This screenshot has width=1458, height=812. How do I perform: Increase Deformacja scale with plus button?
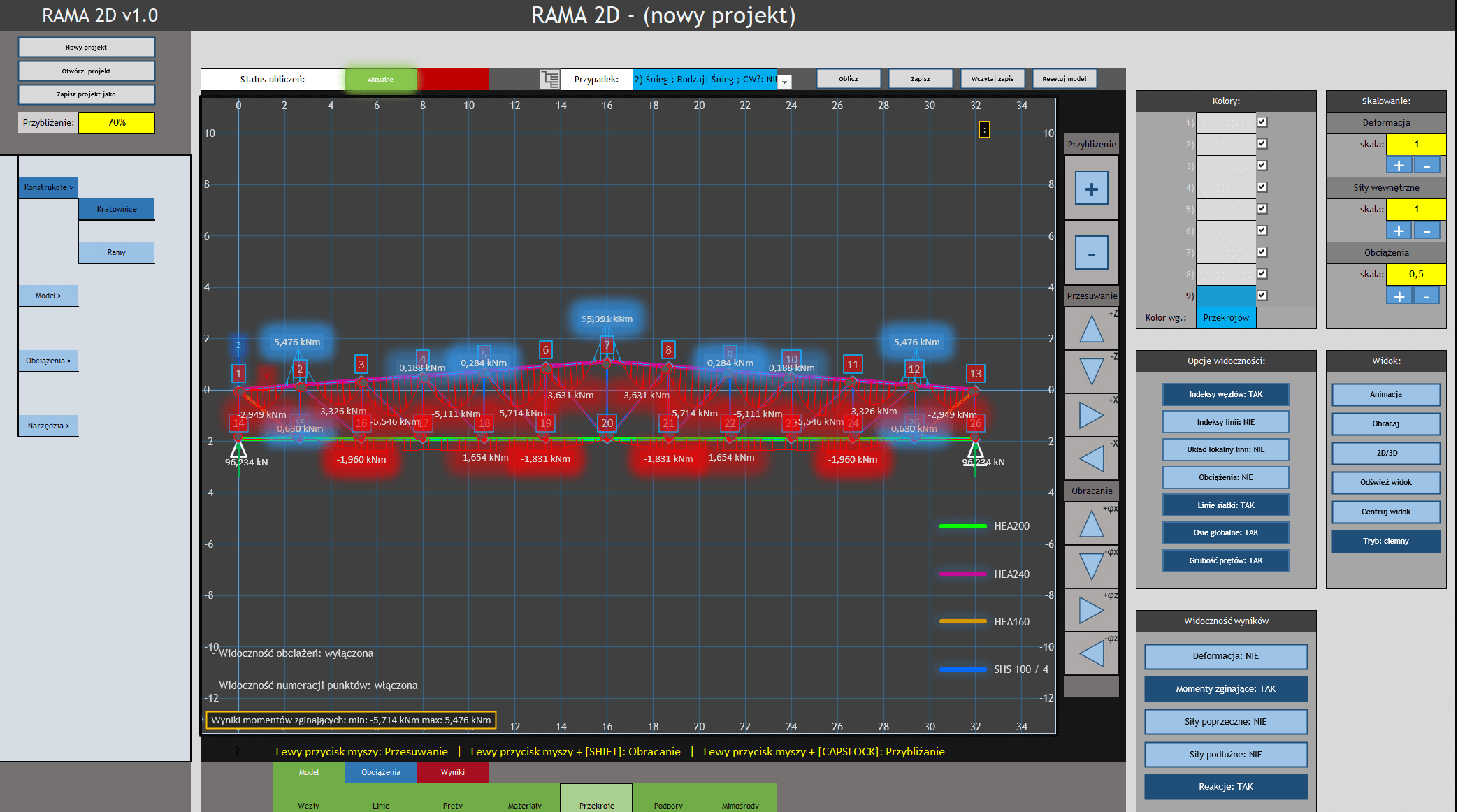click(x=1399, y=166)
